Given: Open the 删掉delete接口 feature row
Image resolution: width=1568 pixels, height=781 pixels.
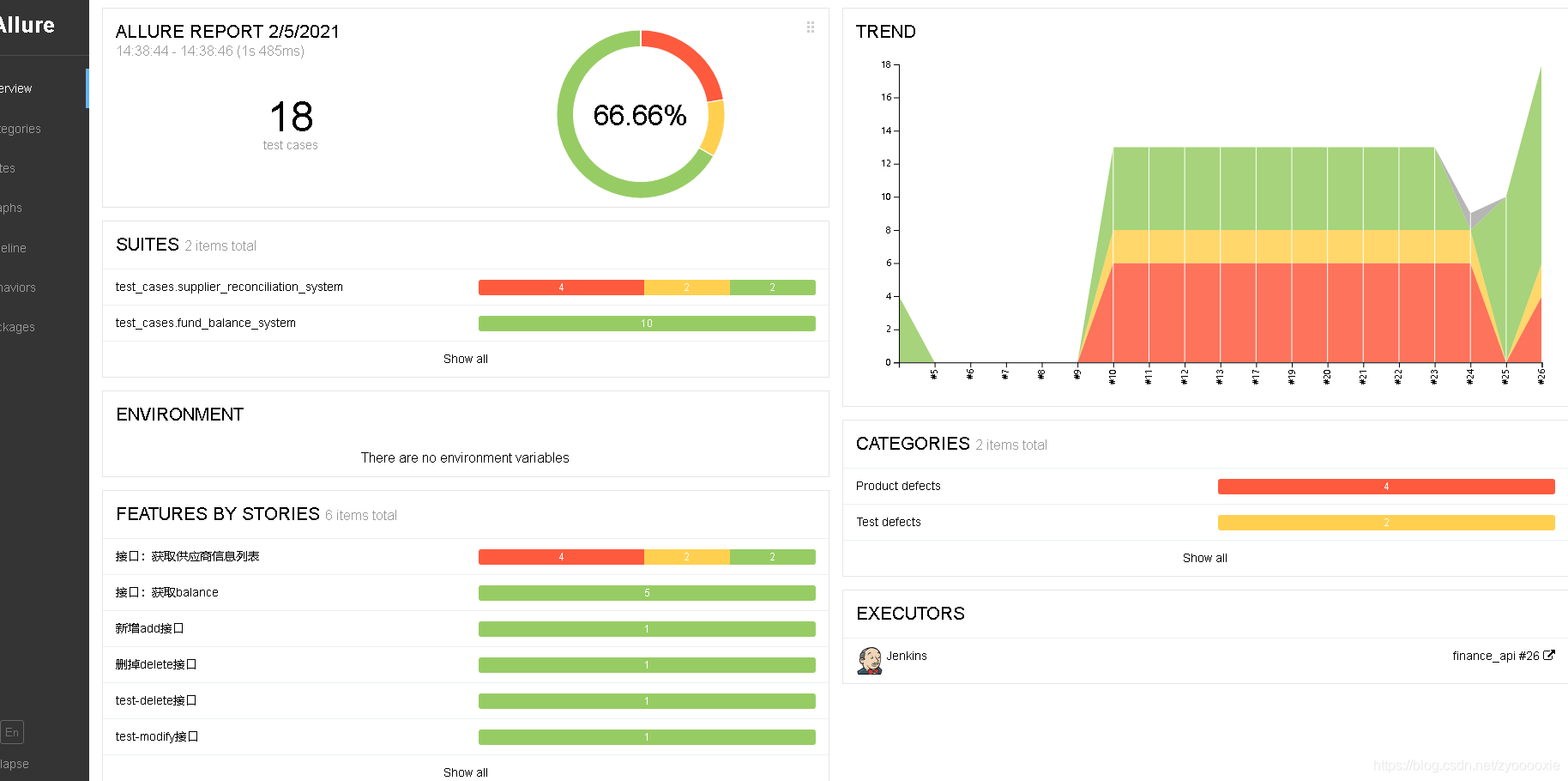Looking at the screenshot, I should (466, 665).
